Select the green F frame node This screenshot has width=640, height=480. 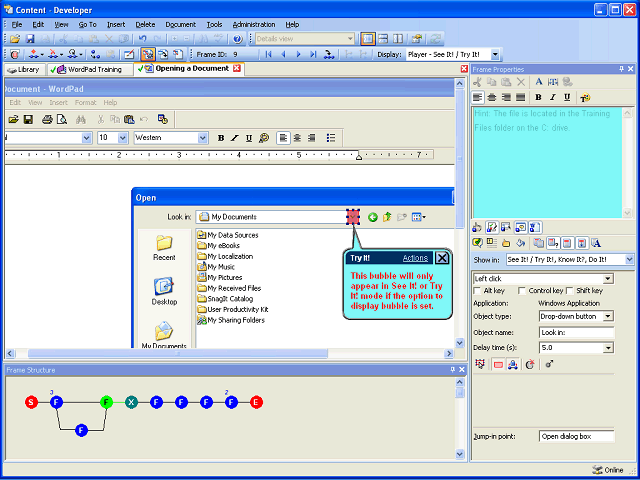[106, 402]
